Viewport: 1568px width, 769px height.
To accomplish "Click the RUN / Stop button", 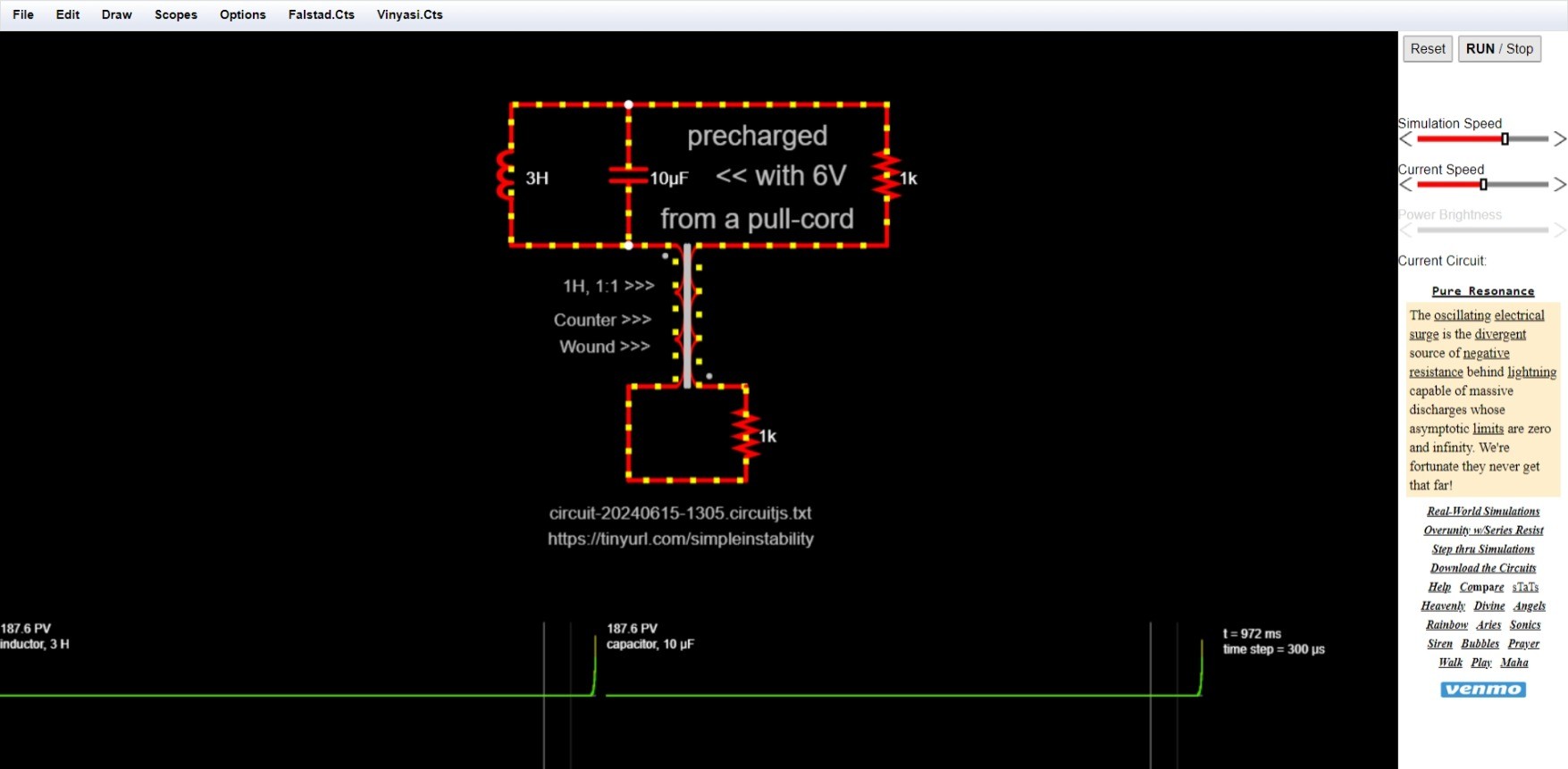I will pyautogui.click(x=1499, y=49).
